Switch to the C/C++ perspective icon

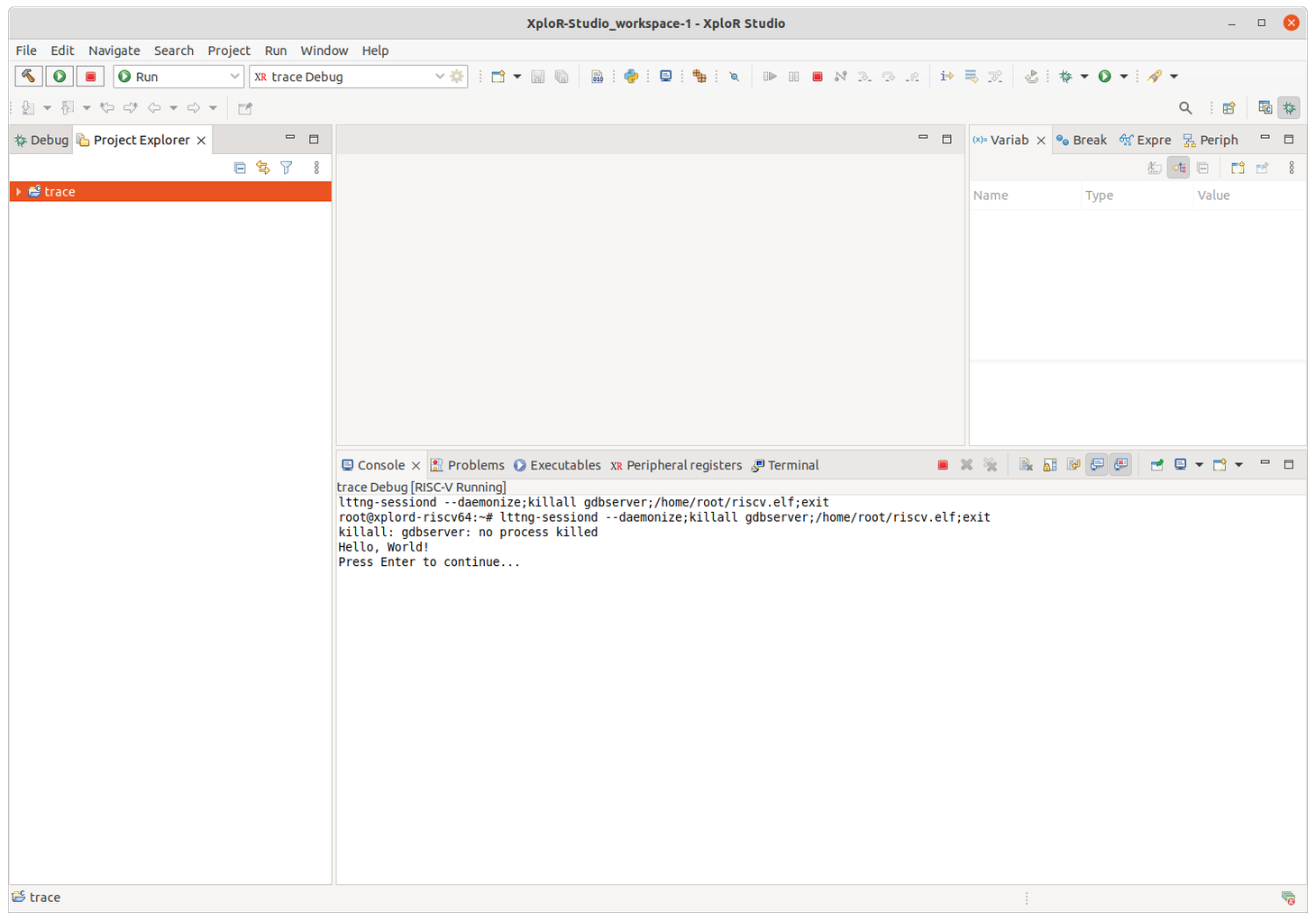[1265, 108]
